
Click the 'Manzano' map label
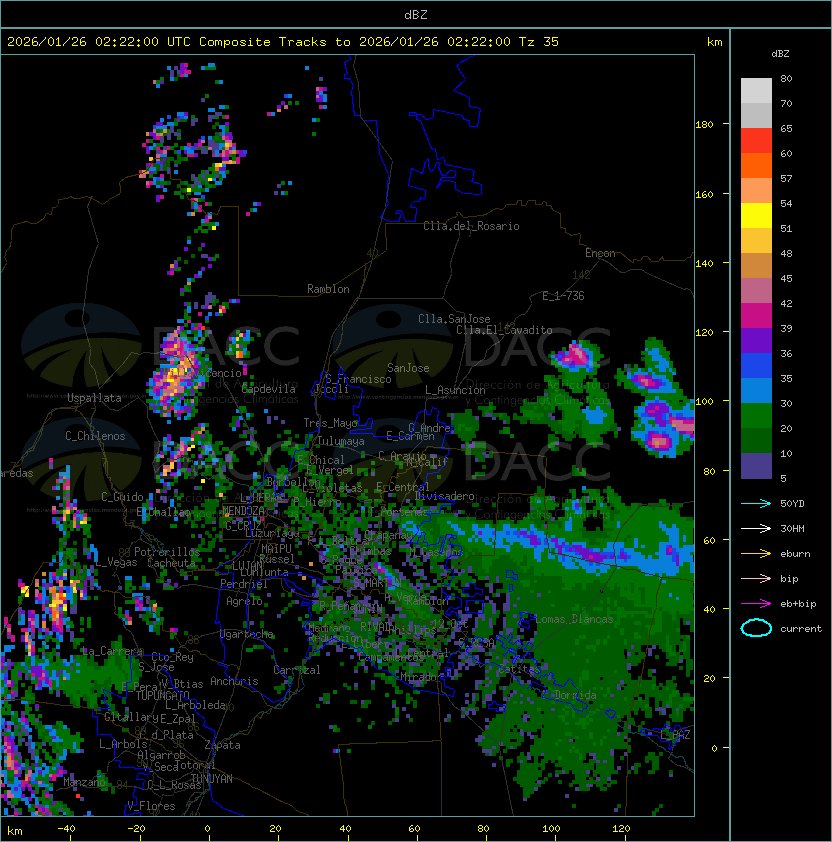click(x=84, y=782)
